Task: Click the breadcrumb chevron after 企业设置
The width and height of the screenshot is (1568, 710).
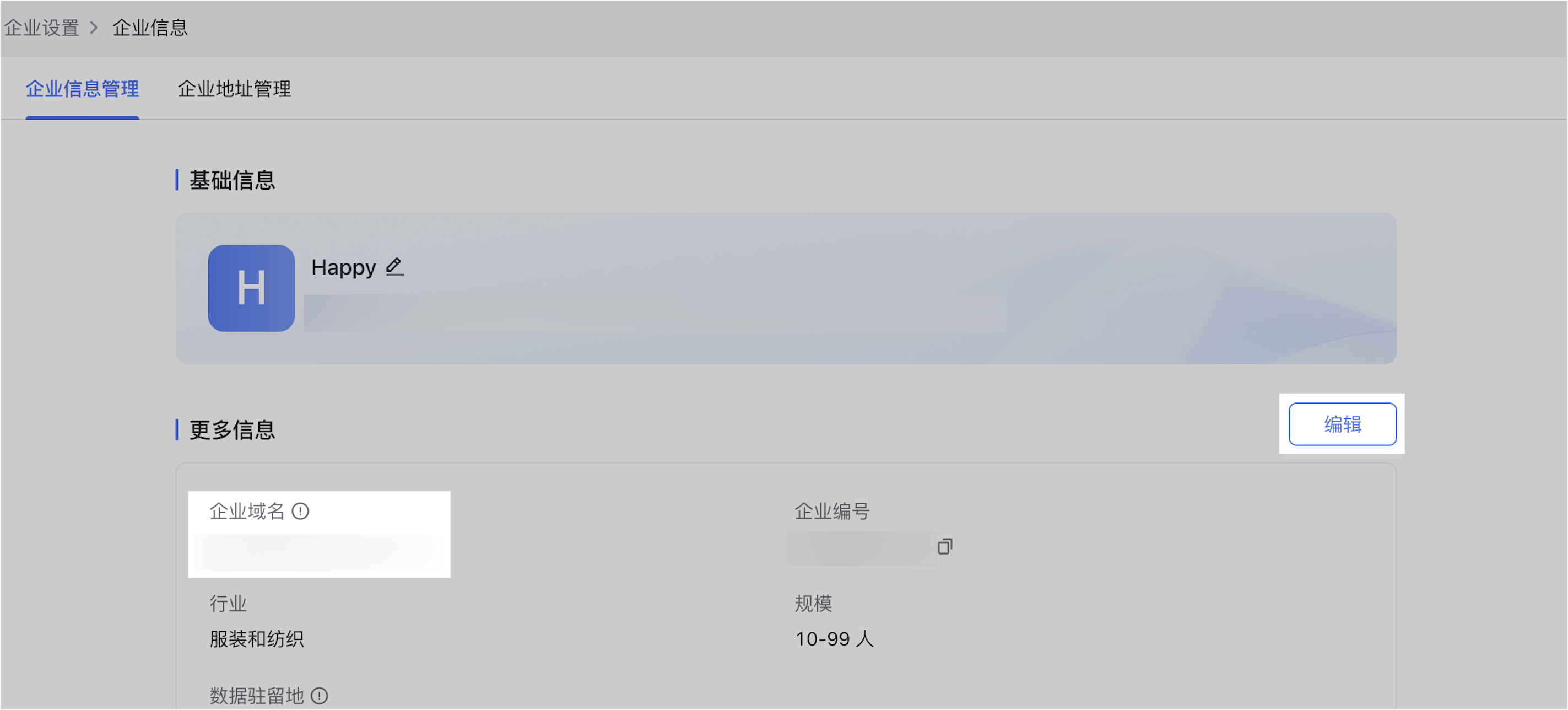Action: pyautogui.click(x=94, y=28)
